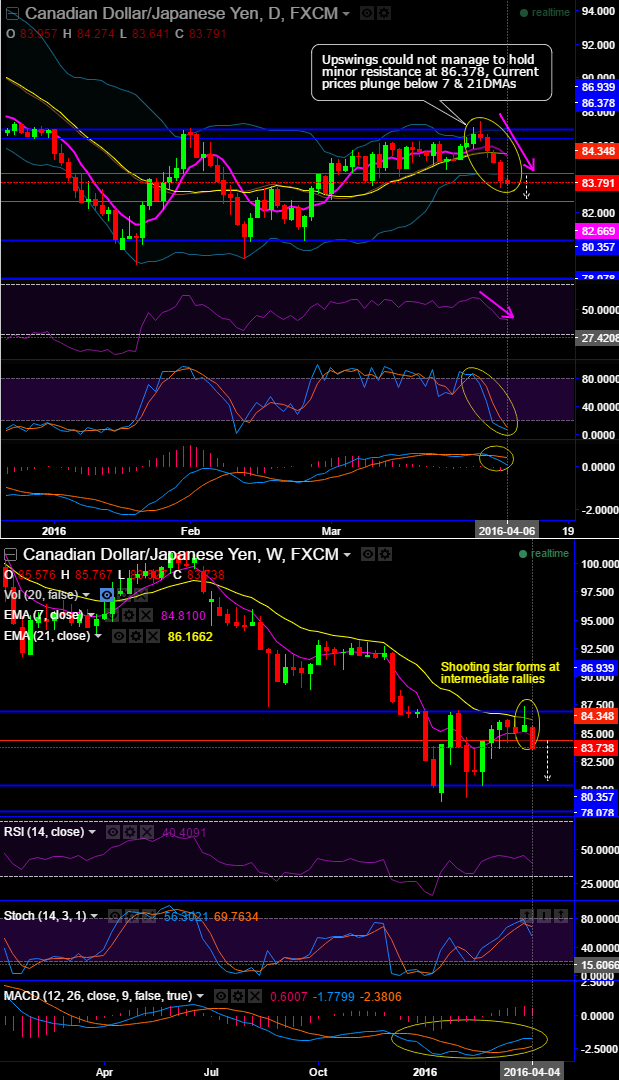
Task: Remove MACD indicator with X icon
Action: (254, 996)
